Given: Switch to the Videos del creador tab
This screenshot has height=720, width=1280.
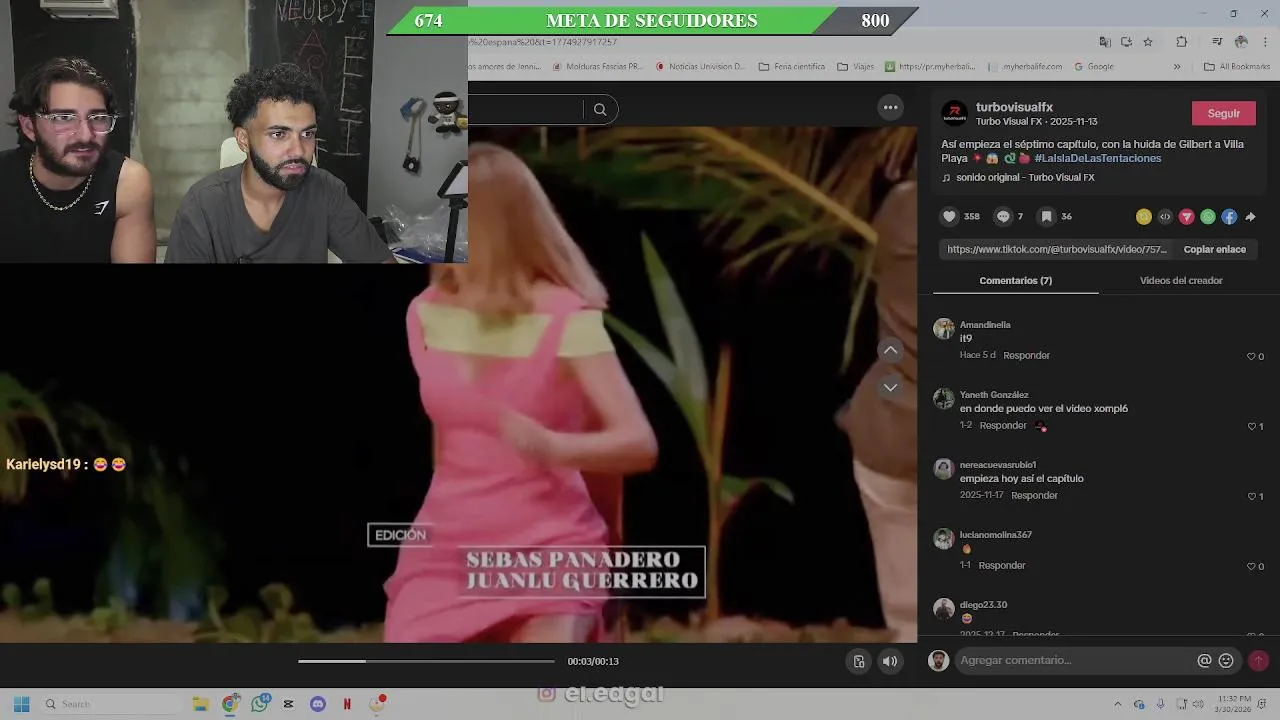Looking at the screenshot, I should pyautogui.click(x=1181, y=281).
